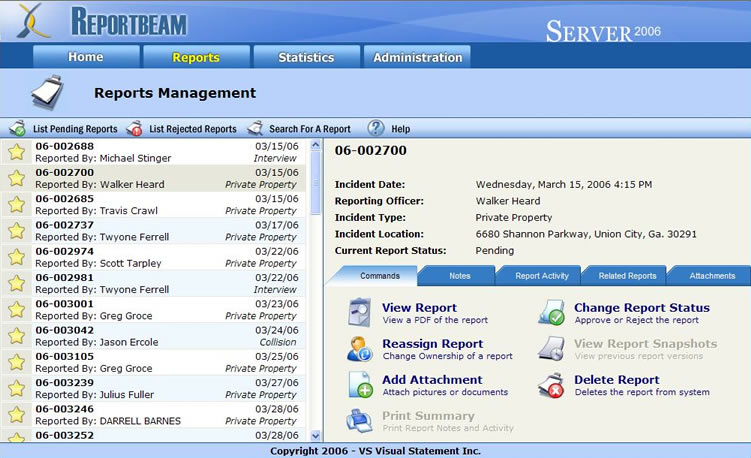Select report number 06-003042
The image size is (751, 458).
click(65, 330)
